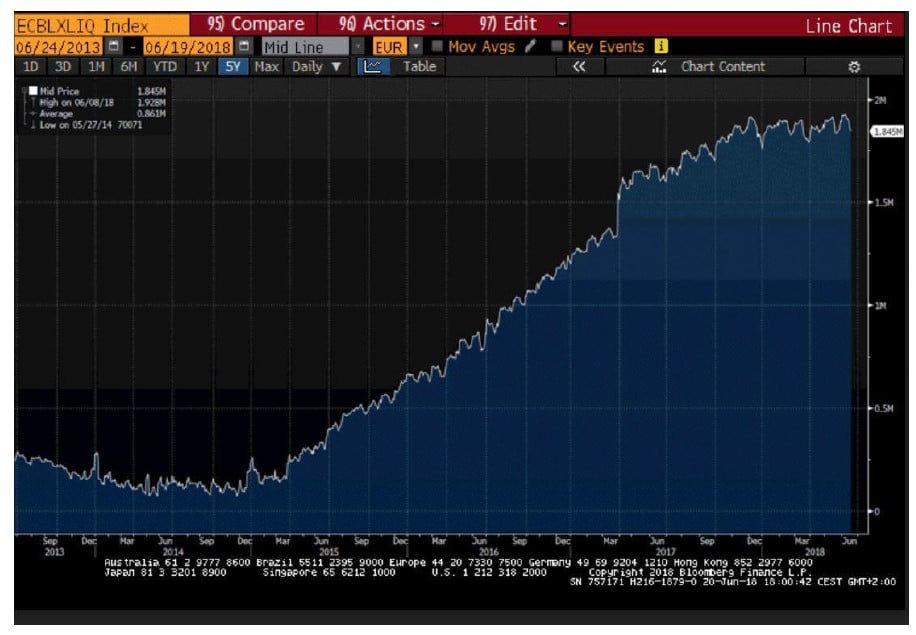
Task: Click the Compare button
Action: pyautogui.click(x=253, y=25)
